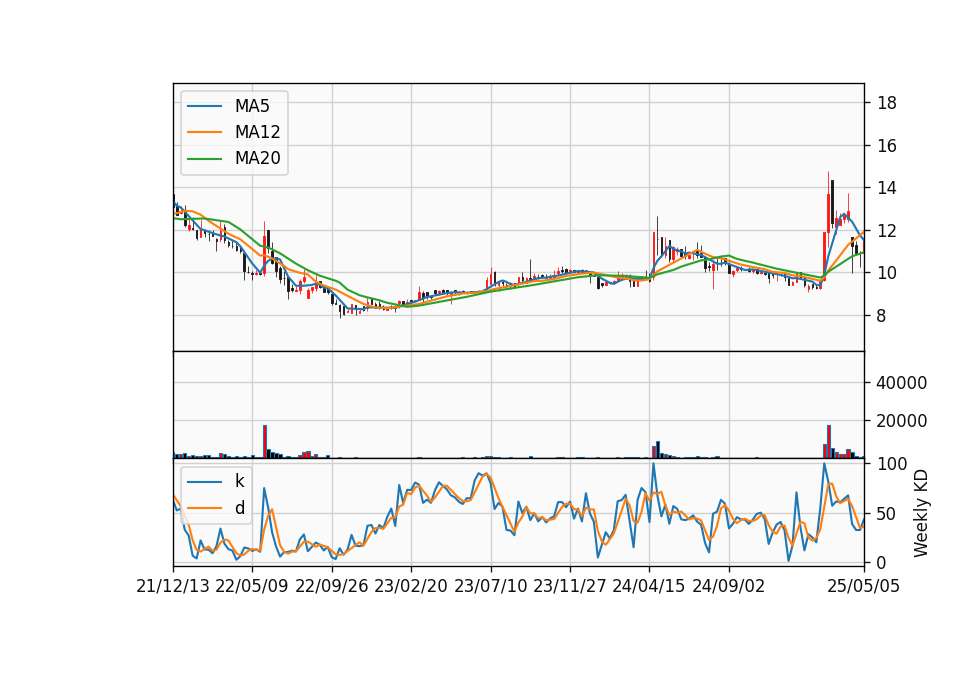Click the 24/09/02 date axis label

729,586
